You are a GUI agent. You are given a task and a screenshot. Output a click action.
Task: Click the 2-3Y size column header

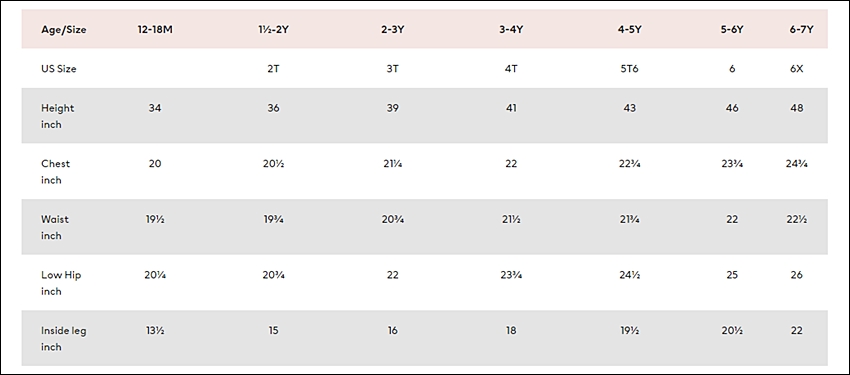[392, 30]
